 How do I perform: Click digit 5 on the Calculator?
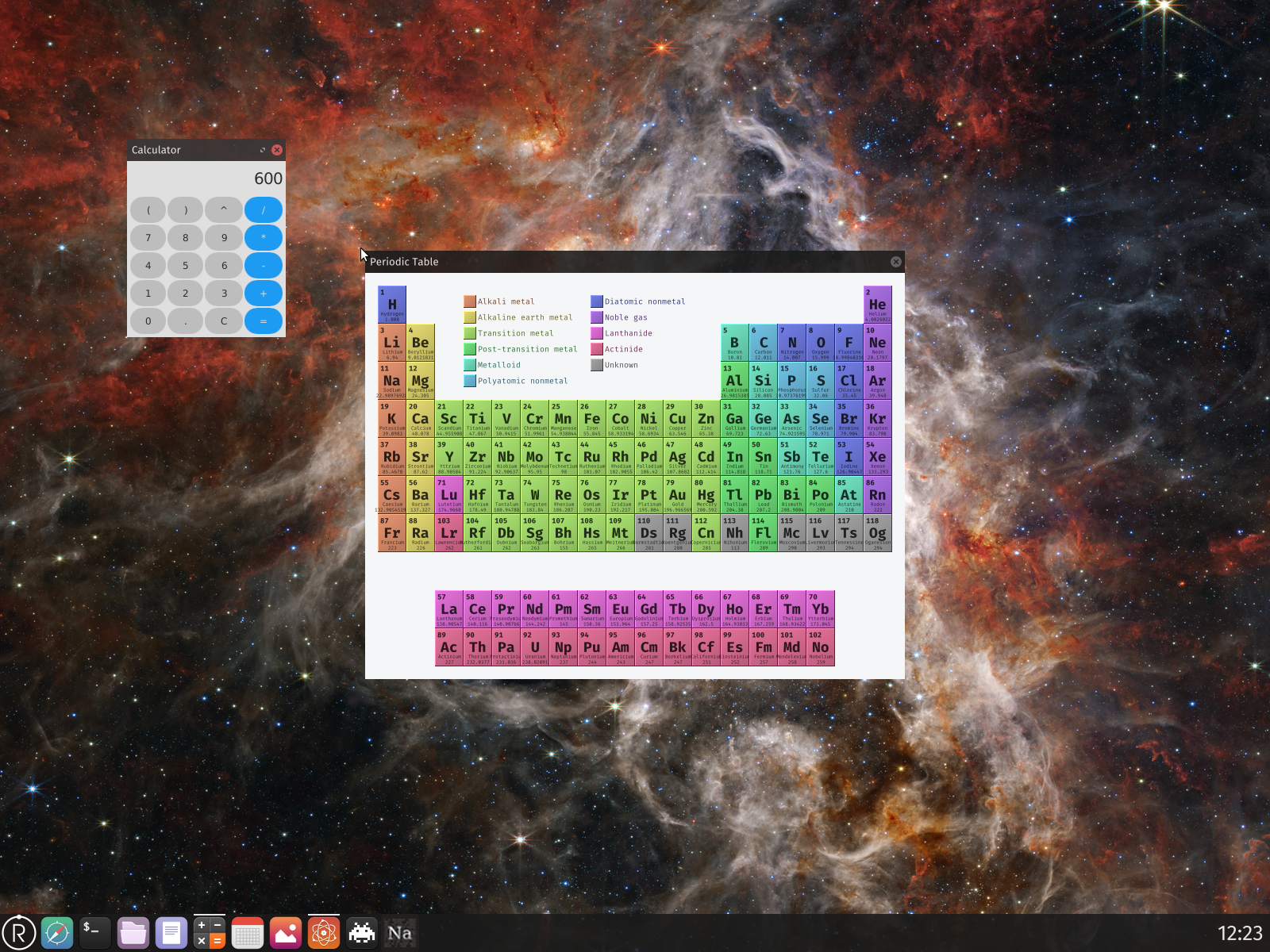pyautogui.click(x=186, y=265)
